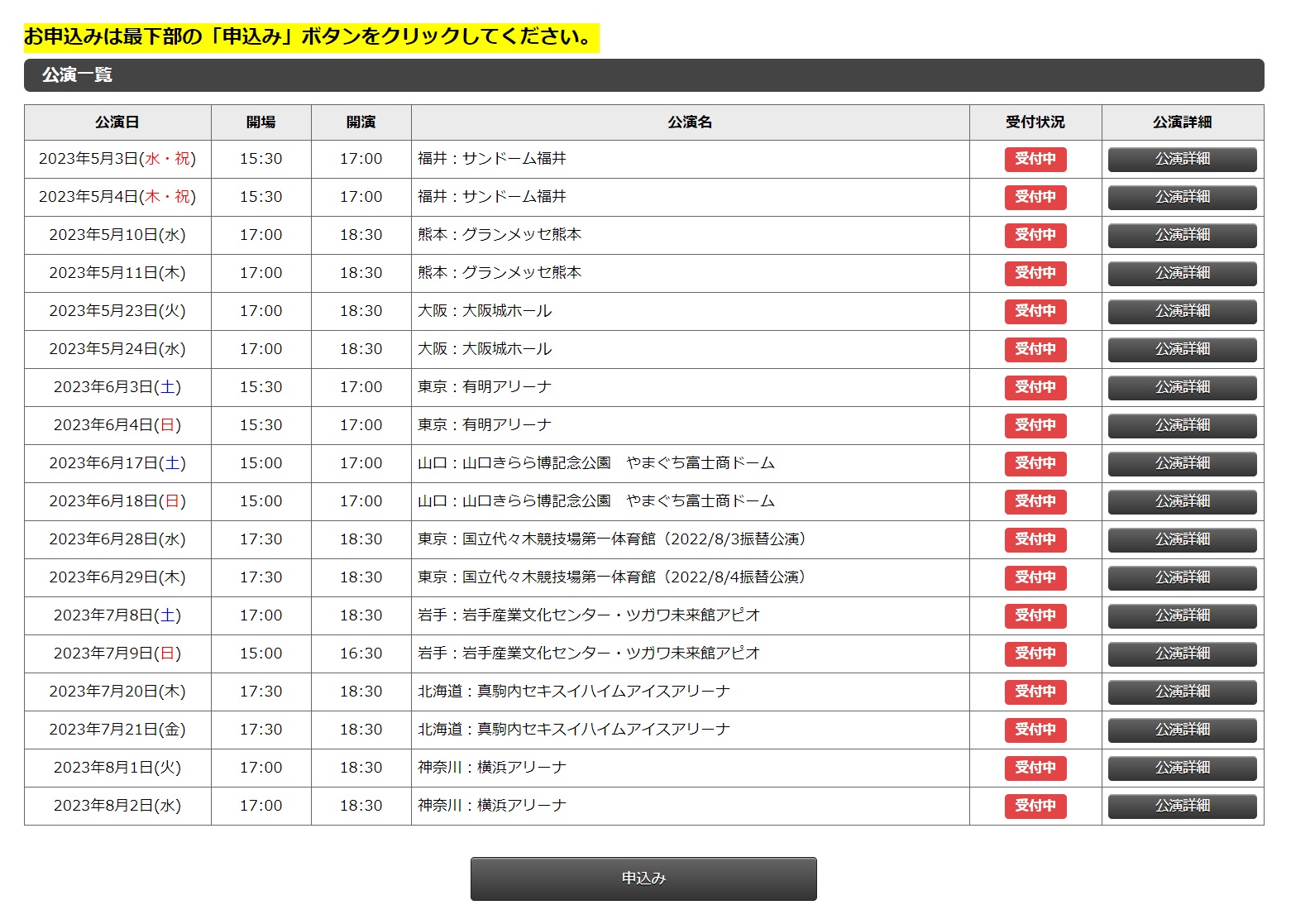Open 公演詳細 for 2023年5月23日 performance
Image resolution: width=1291 pixels, height=924 pixels.
(1182, 311)
